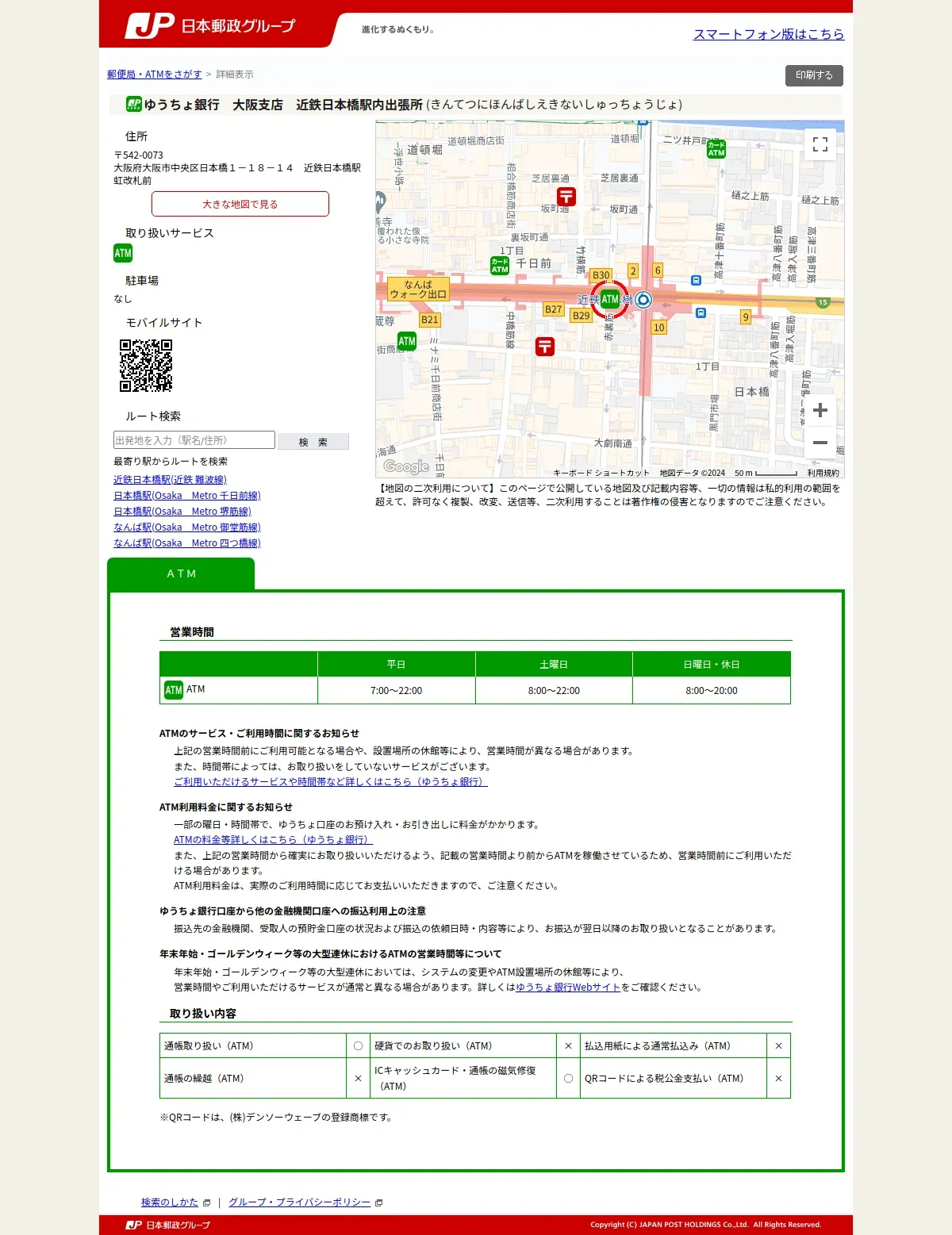Click the 通帳の繰越（ATM） cell
The height and width of the screenshot is (1235, 952).
253,1079
